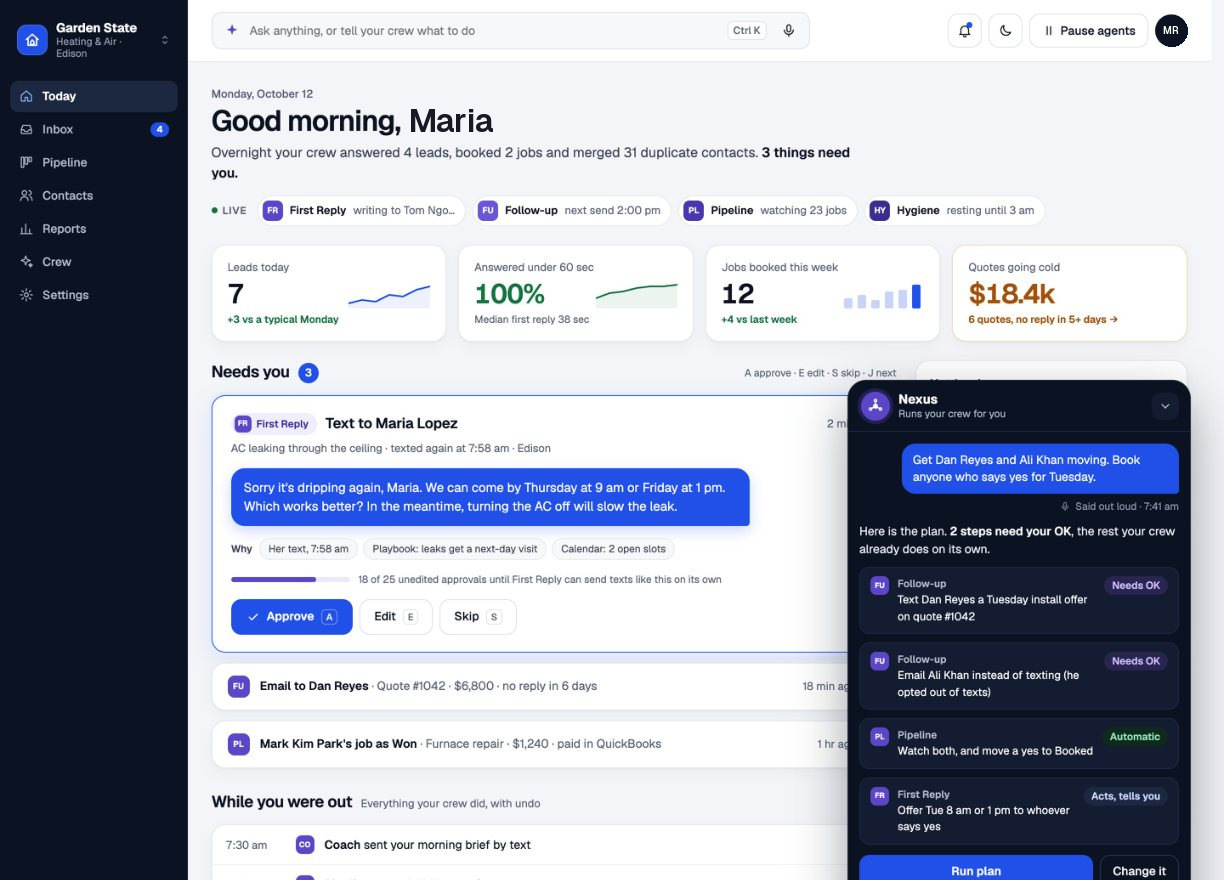Viewport: 1224px width, 880px height.
Task: Click the FU badge beside Email to Dan Reyes
Action: coord(238,686)
